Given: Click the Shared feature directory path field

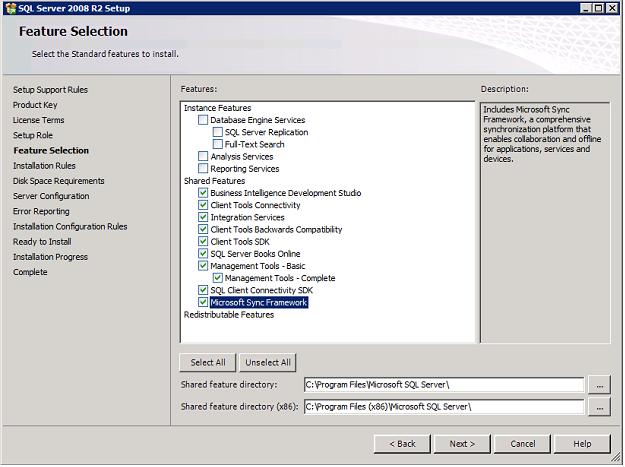Looking at the screenshot, I should point(444,385).
